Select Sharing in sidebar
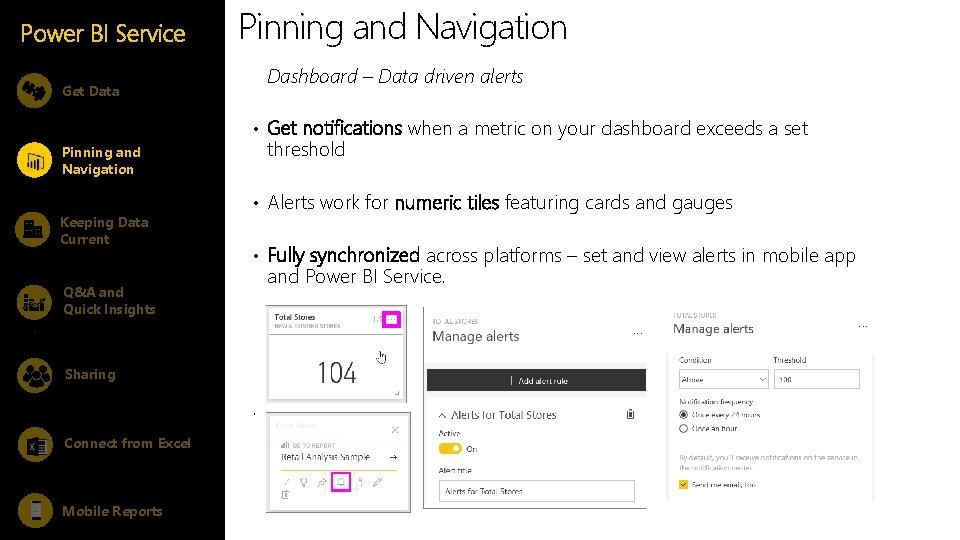Screen dimensions: 960x540 click(90, 374)
